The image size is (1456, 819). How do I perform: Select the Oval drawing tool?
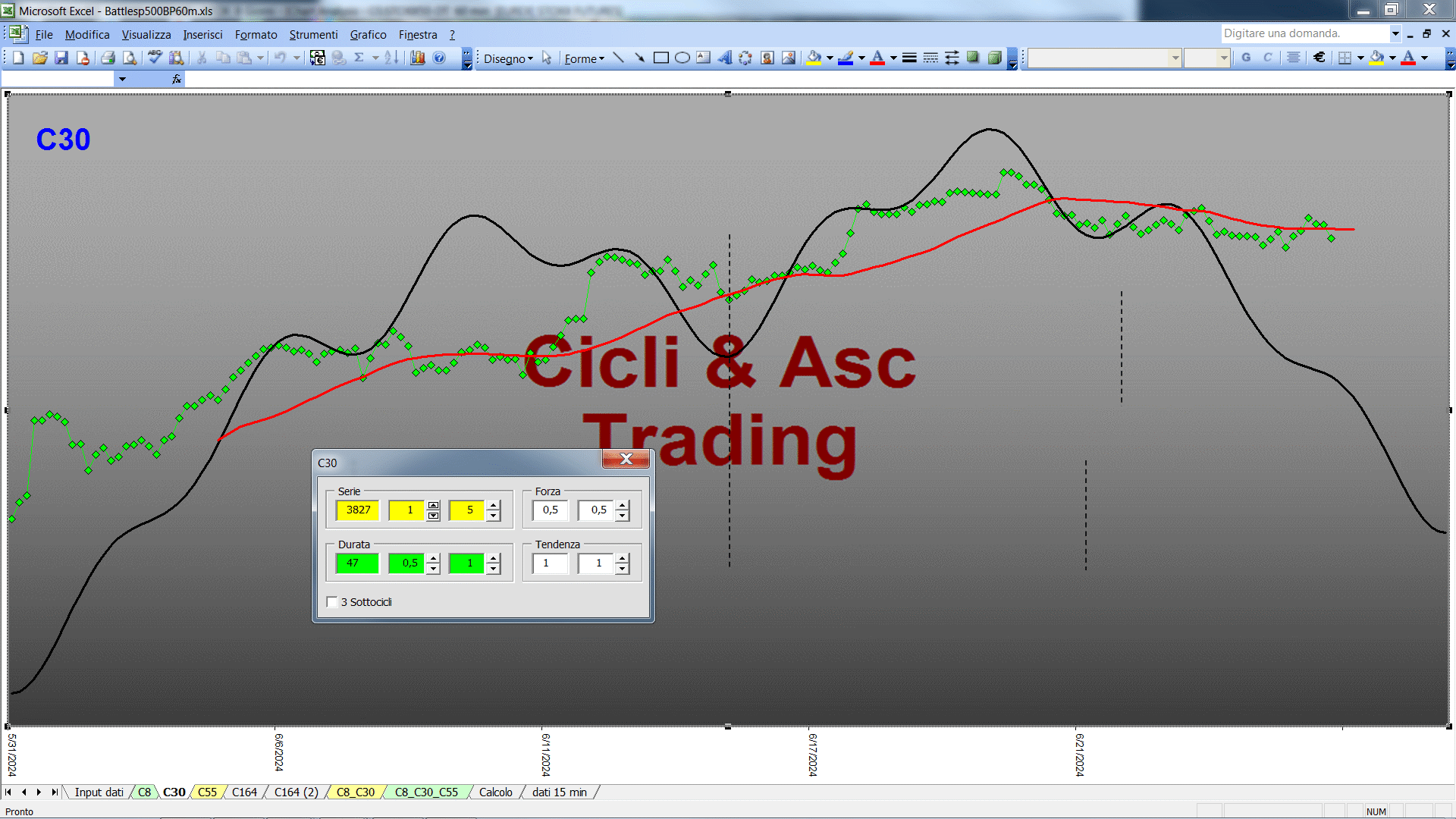tap(682, 58)
